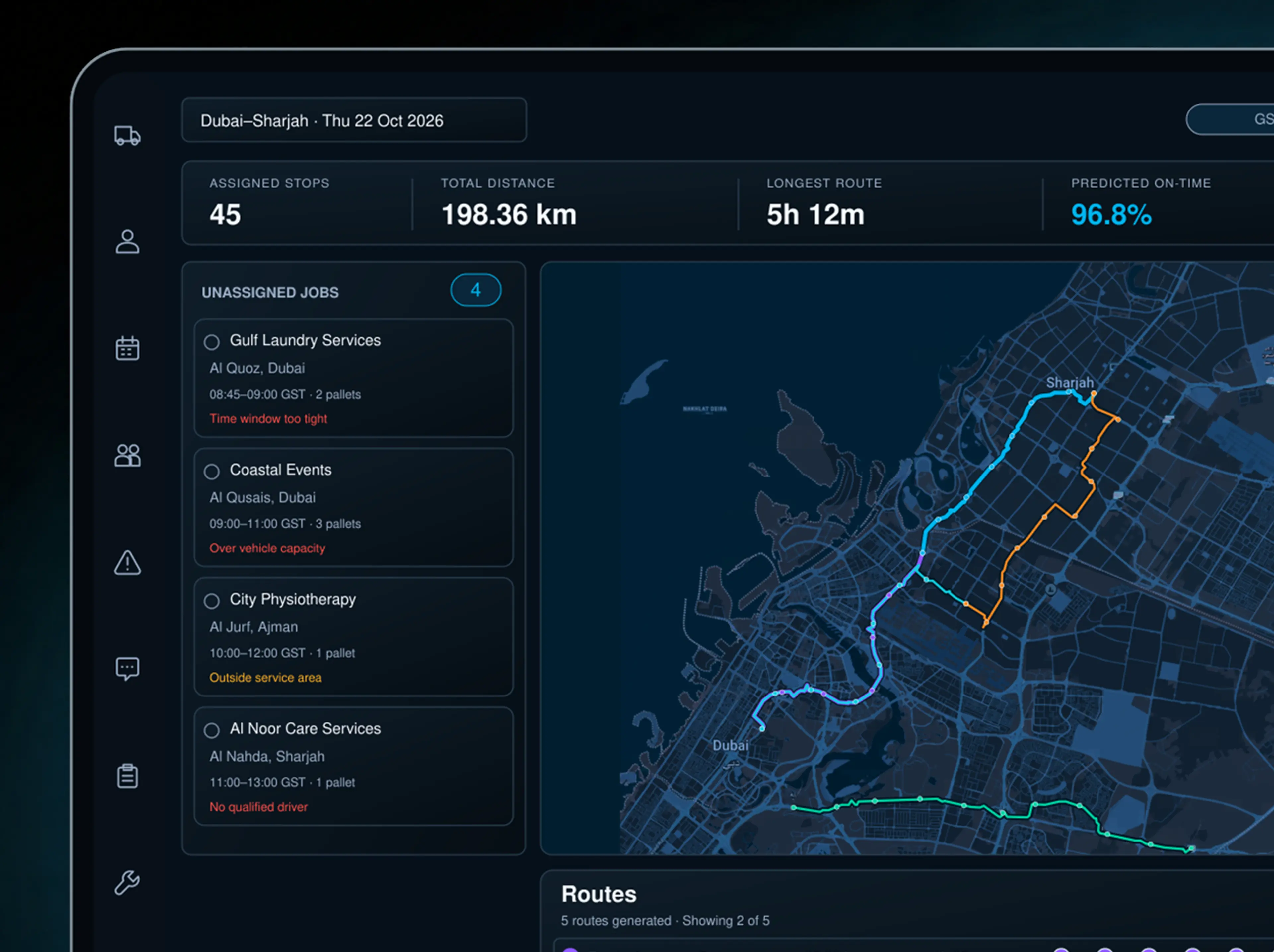Select the Coastal Events radio button
1274x952 pixels.
(211, 472)
